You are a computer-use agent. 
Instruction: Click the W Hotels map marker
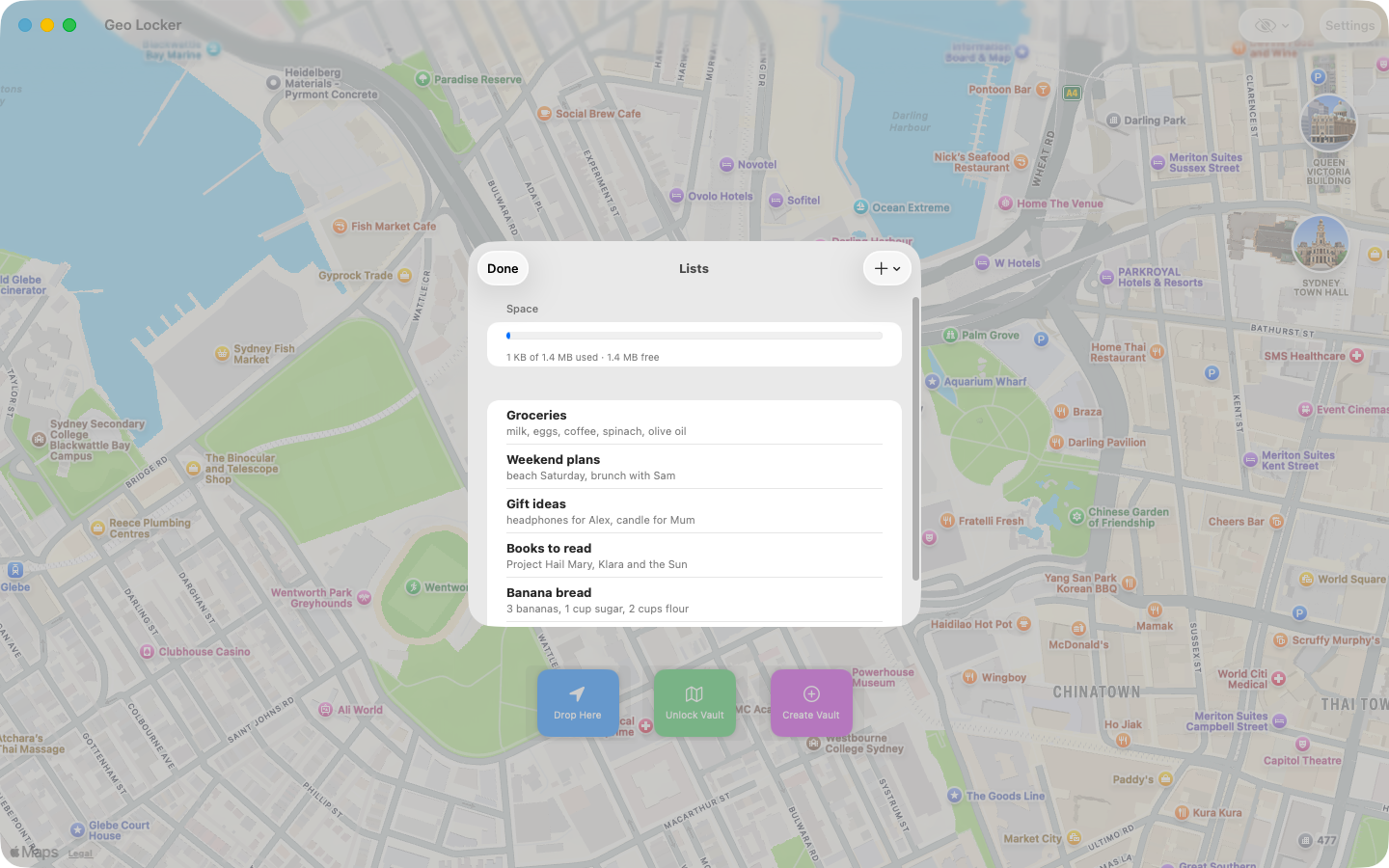[982, 263]
